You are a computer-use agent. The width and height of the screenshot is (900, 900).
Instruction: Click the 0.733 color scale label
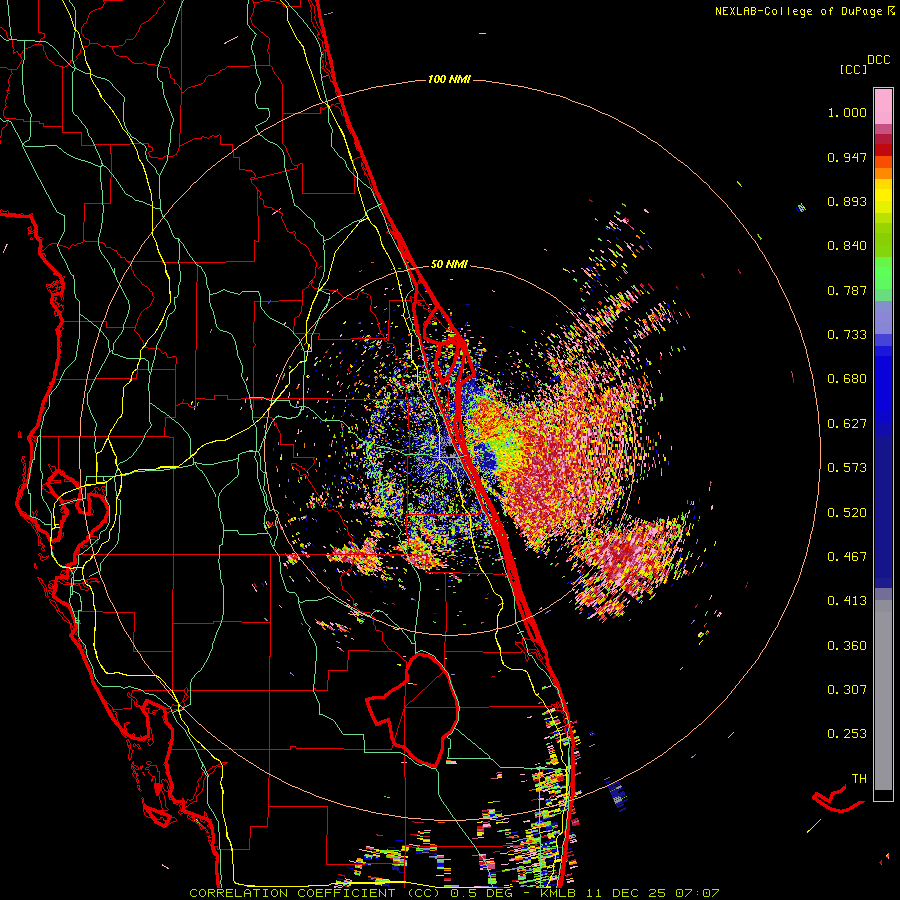[847, 335]
